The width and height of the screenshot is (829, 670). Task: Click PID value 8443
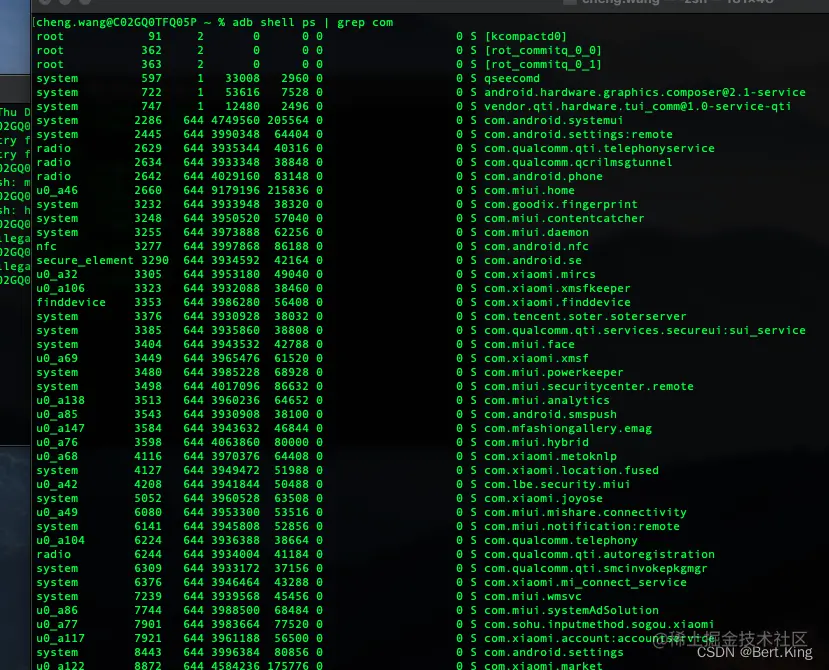[148, 653]
